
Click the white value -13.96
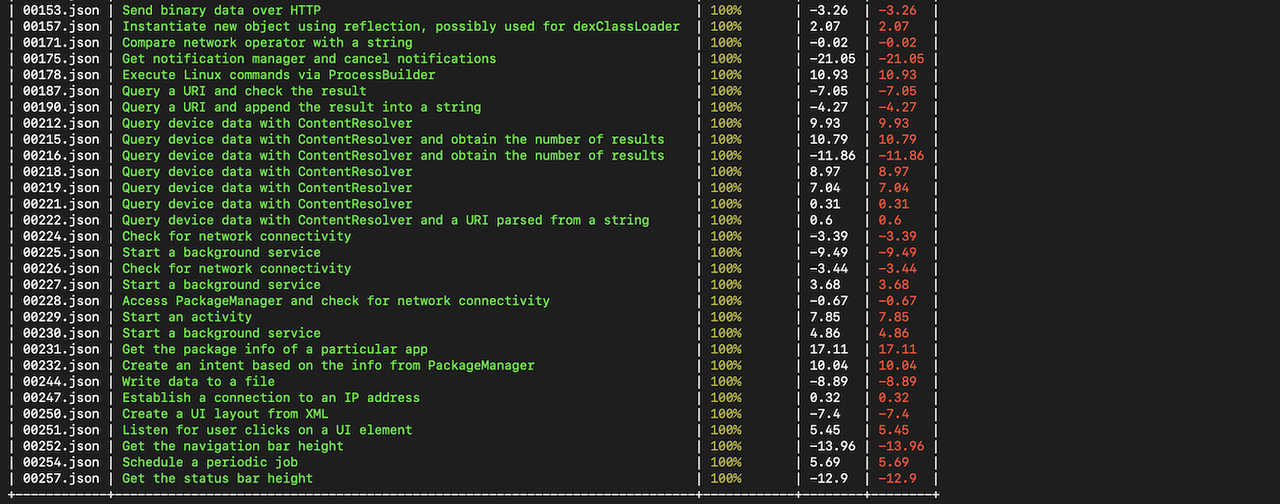[833, 446]
